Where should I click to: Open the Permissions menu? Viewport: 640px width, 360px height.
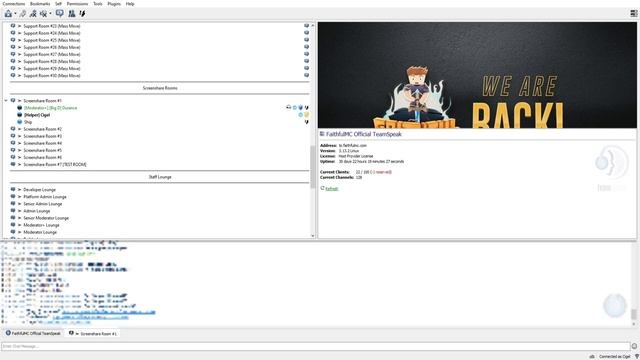(x=78, y=4)
